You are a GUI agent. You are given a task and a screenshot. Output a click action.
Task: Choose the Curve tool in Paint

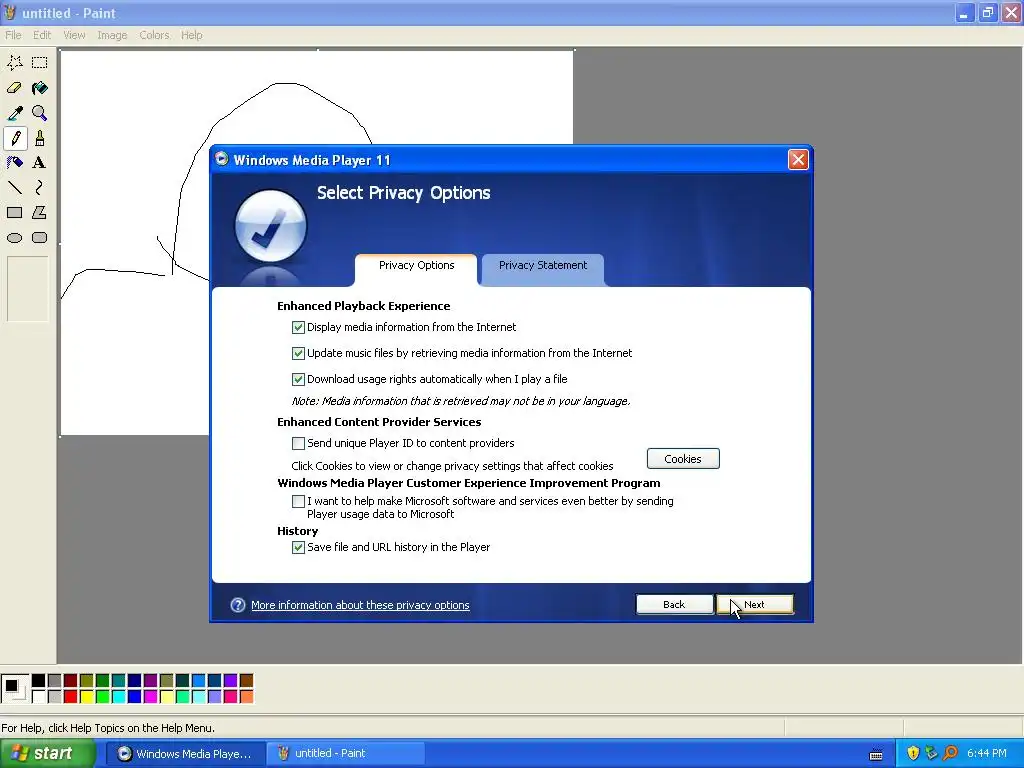(x=40, y=188)
